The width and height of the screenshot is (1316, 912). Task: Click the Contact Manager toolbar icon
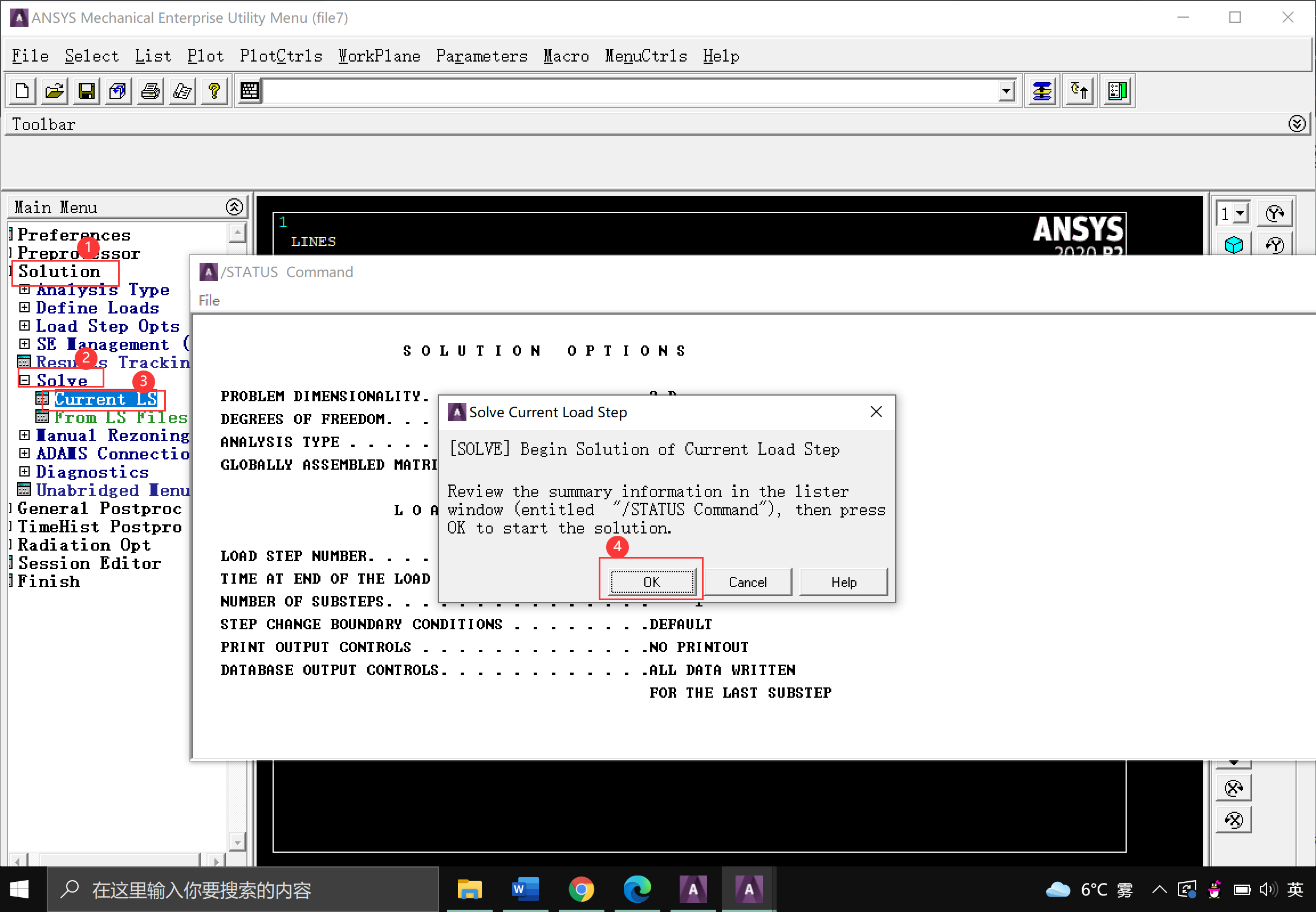click(x=1117, y=91)
